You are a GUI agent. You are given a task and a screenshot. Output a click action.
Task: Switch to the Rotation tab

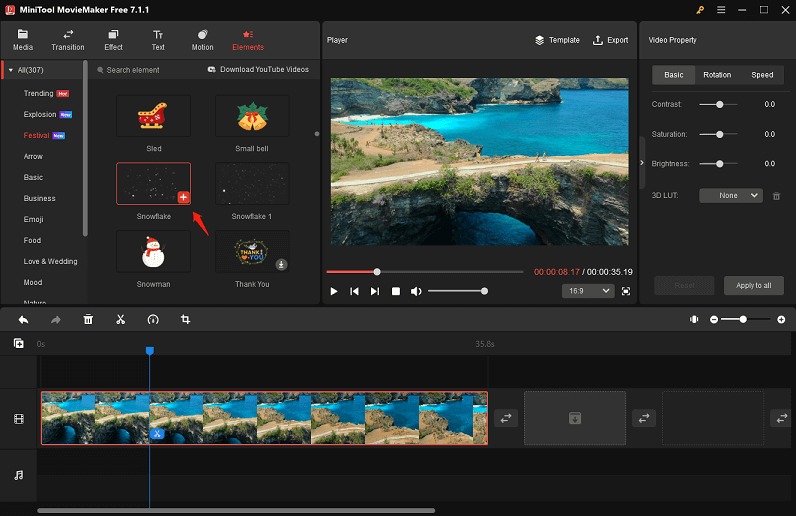pos(717,75)
